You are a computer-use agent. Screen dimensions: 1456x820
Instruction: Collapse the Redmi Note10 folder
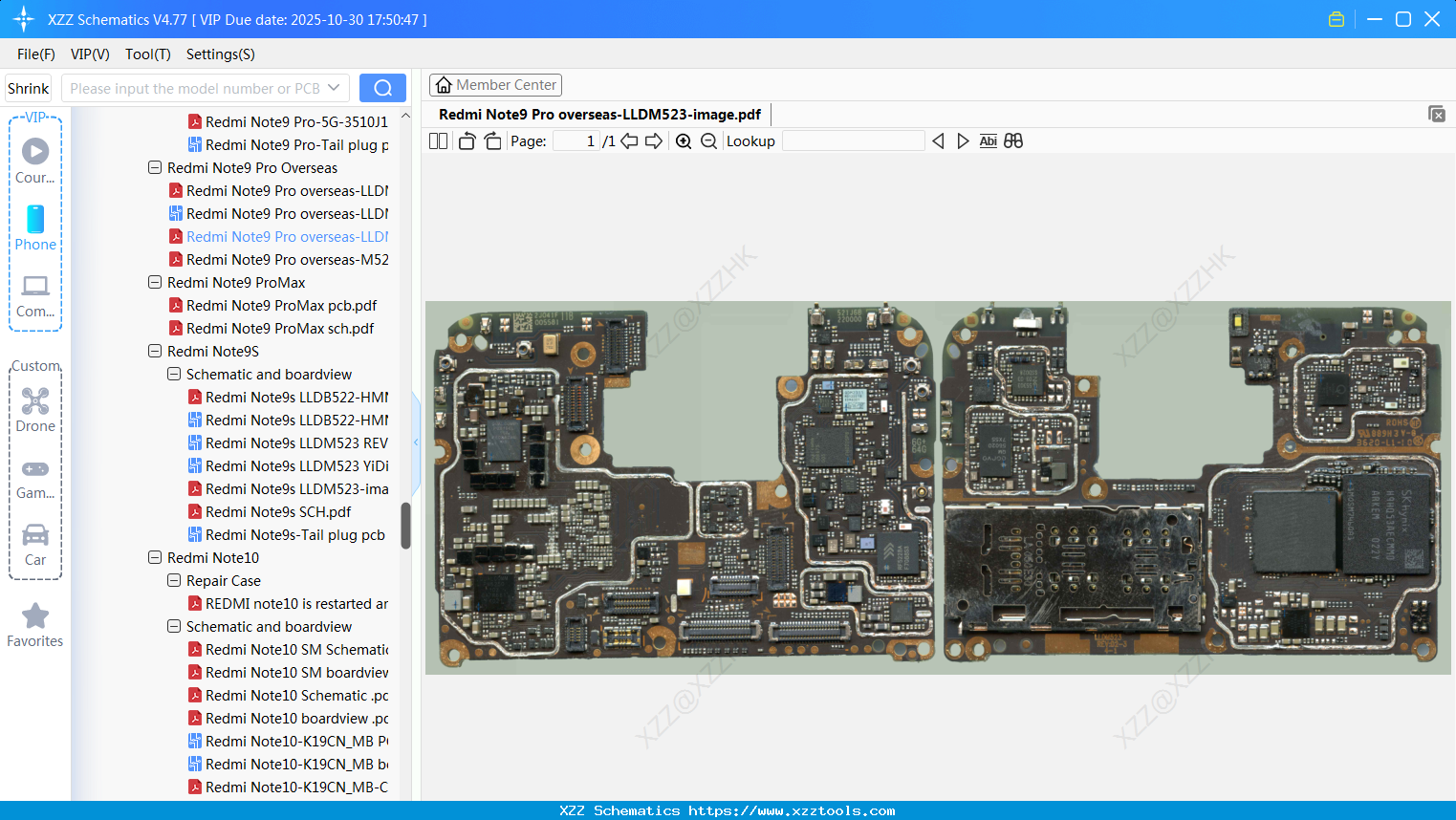(x=155, y=557)
